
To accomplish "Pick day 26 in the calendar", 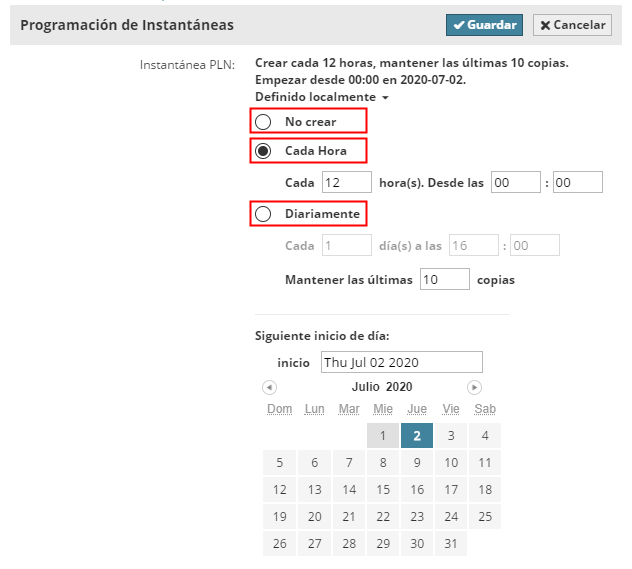I will click(280, 543).
